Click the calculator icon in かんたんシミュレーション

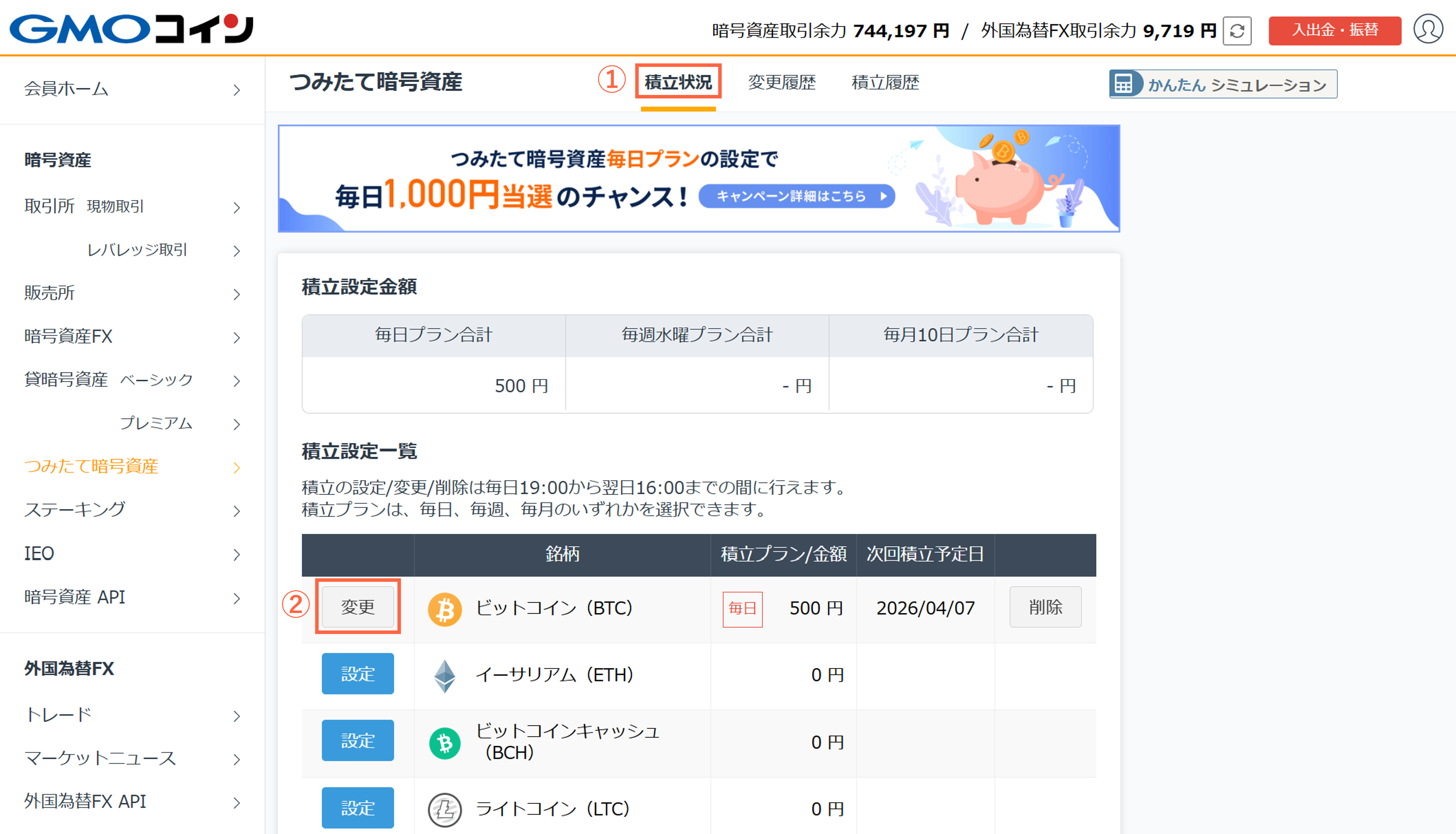[x=1123, y=84]
